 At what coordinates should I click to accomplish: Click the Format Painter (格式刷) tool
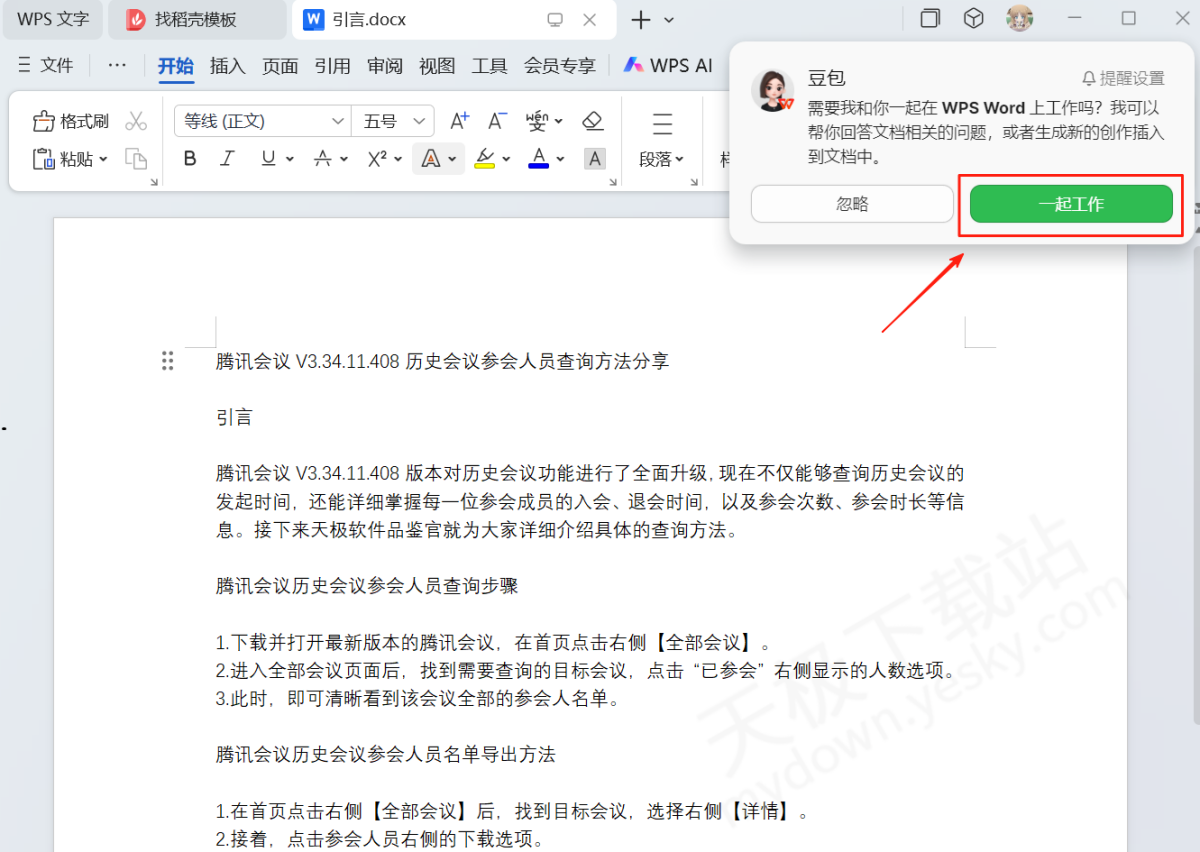(70, 121)
